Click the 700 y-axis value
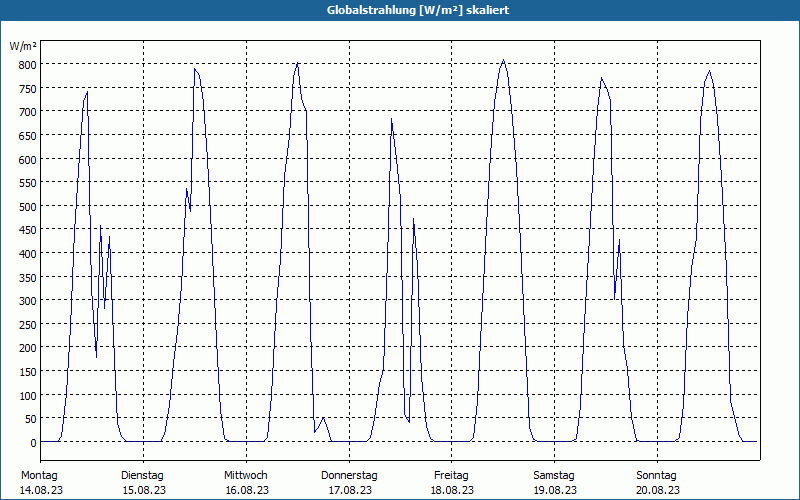 coord(28,112)
